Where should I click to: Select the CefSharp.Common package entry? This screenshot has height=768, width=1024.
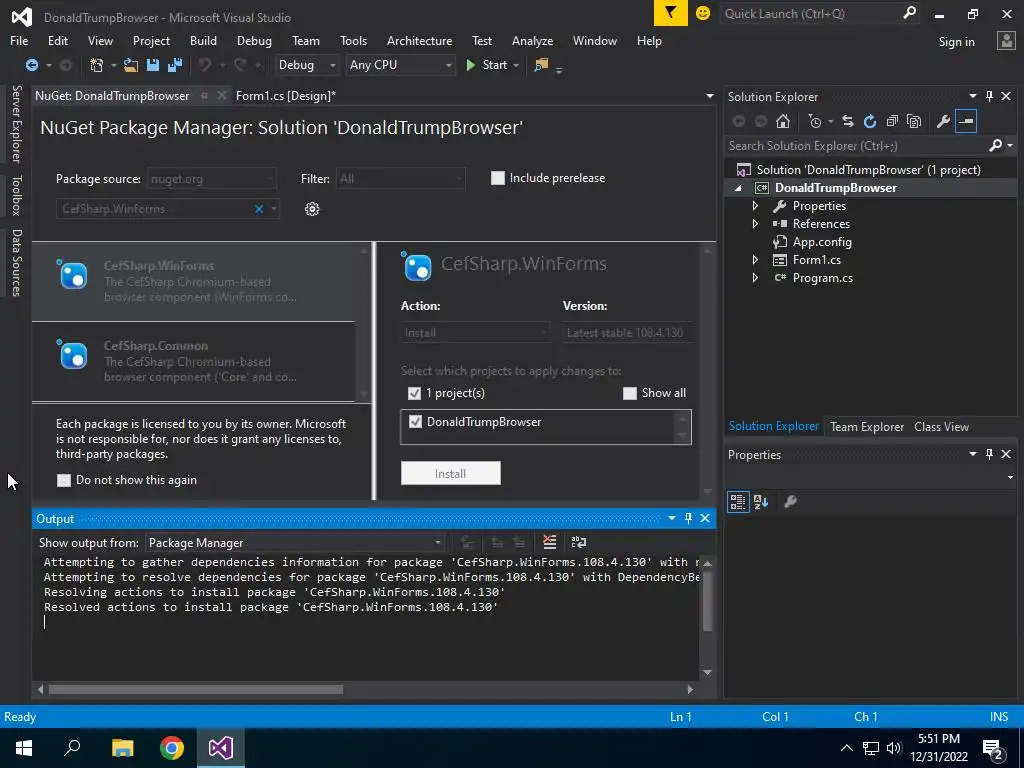pos(193,361)
